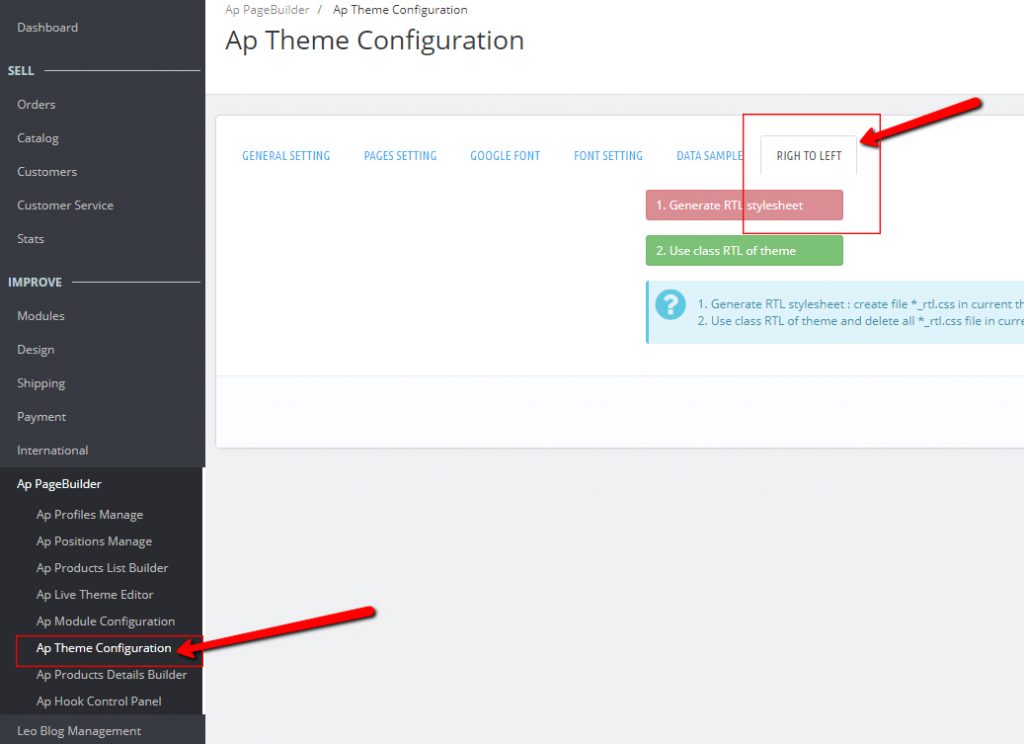
Task: Open the FONT SETTING tab
Action: [x=608, y=155]
